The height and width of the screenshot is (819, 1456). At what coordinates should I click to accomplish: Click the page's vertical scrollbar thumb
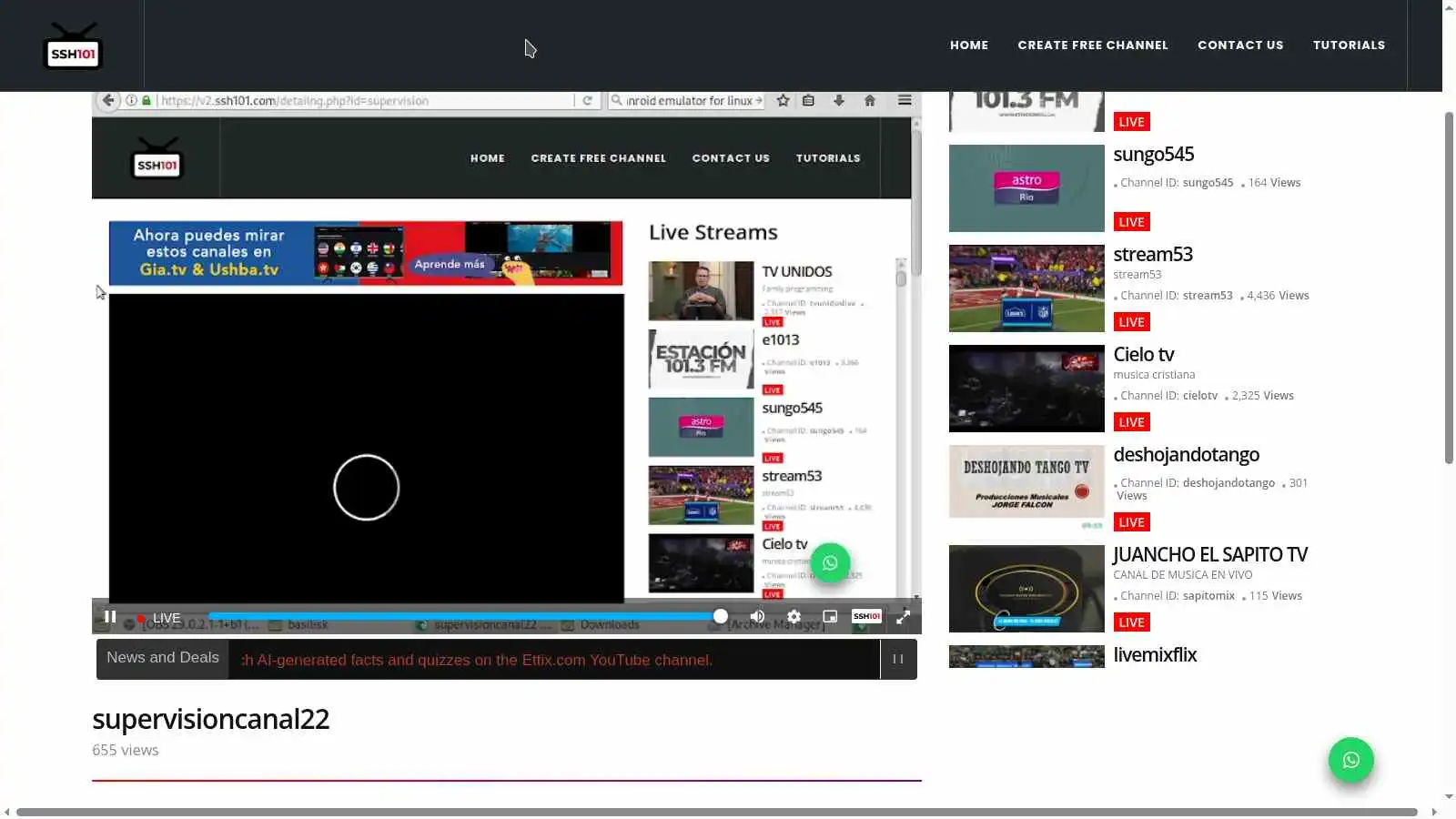(1449, 288)
